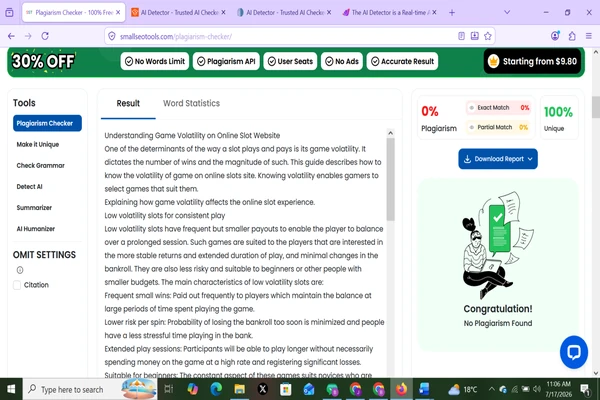600x400 pixels.
Task: Click the User Seats badge
Action: click(290, 61)
